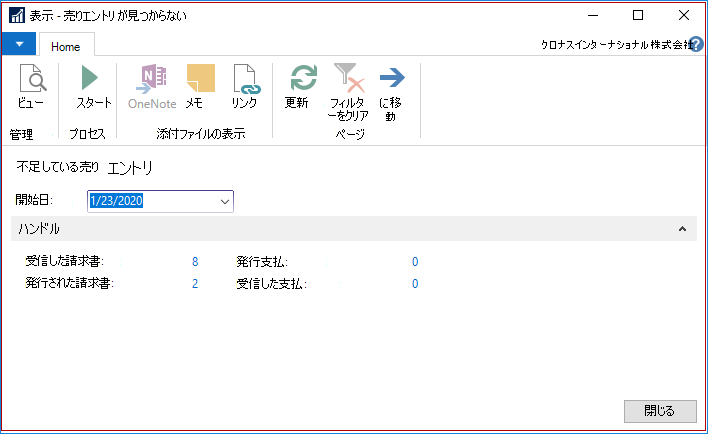
Task: Click the スタート (Start) play icon
Action: tap(90, 78)
